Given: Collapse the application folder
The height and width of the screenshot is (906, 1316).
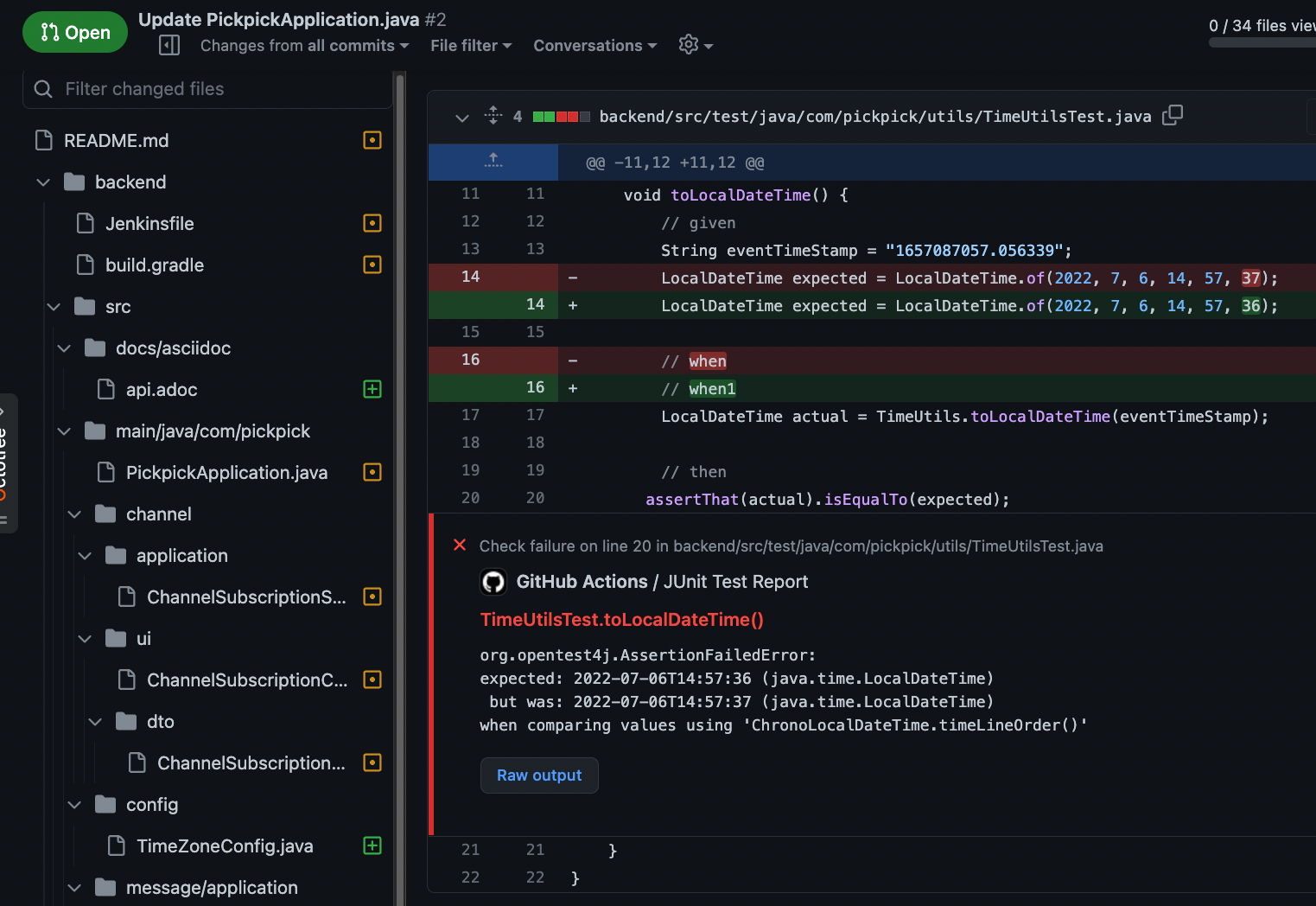Looking at the screenshot, I should click(85, 556).
